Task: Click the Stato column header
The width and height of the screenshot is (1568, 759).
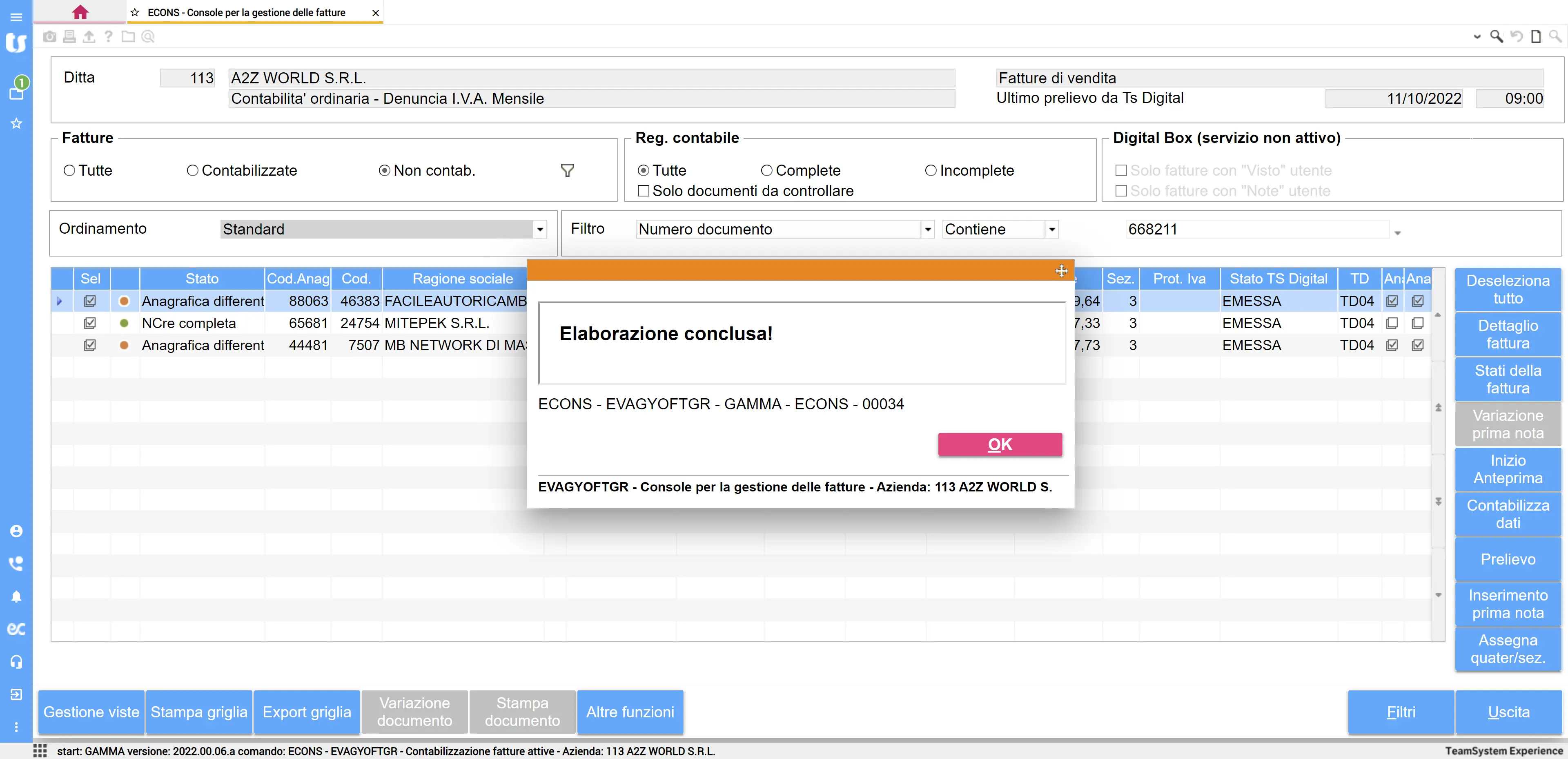Action: point(201,279)
